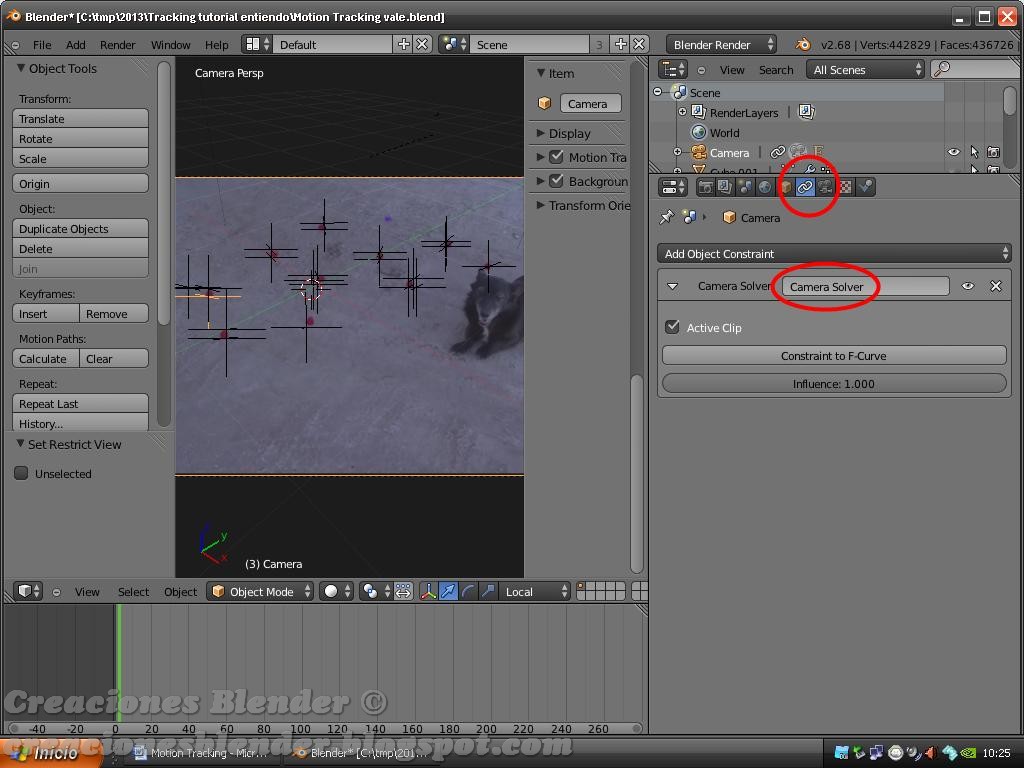This screenshot has height=768, width=1024.
Task: Uncheck the Active Clip checkbox
Action: 672,327
